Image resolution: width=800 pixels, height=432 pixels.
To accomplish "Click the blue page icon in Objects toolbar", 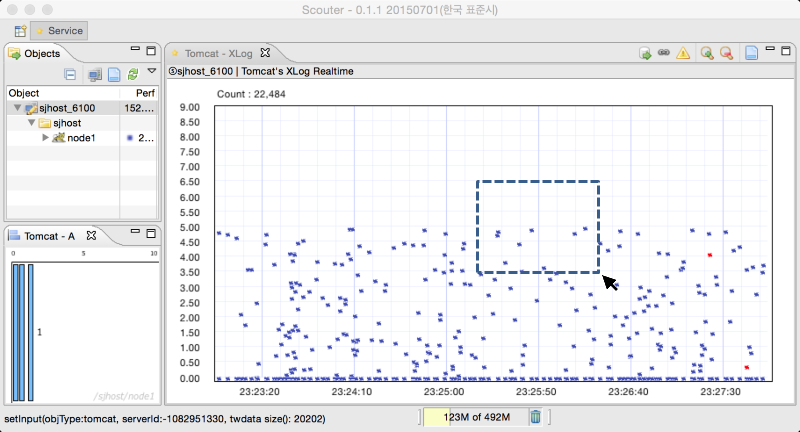I will point(114,74).
